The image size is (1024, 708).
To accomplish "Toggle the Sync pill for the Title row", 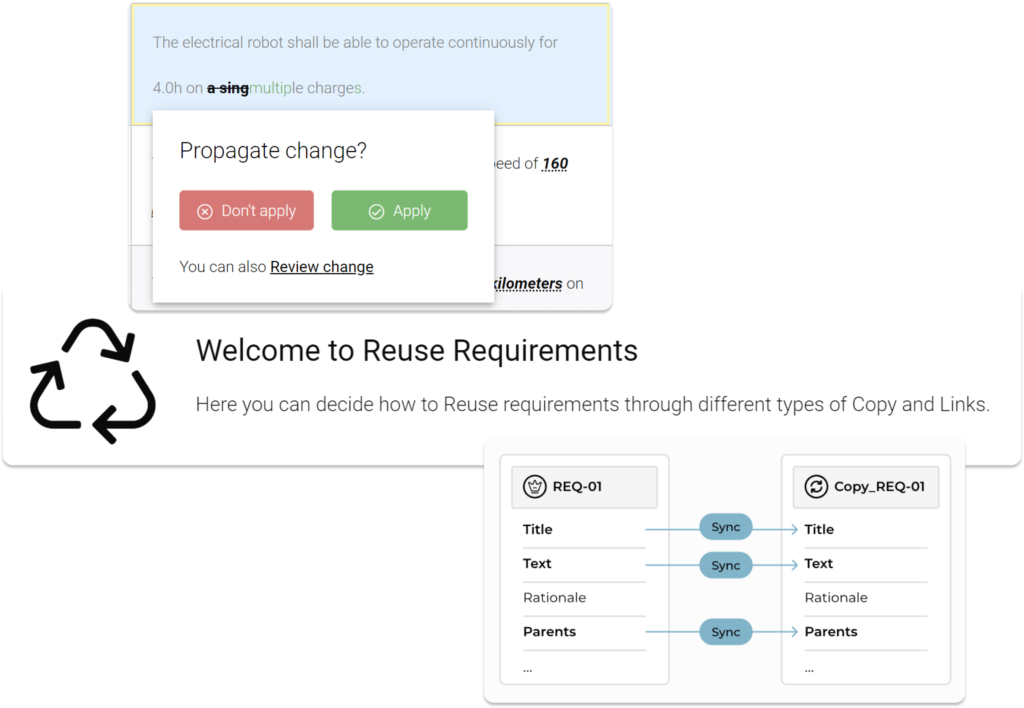I will pos(725,527).
